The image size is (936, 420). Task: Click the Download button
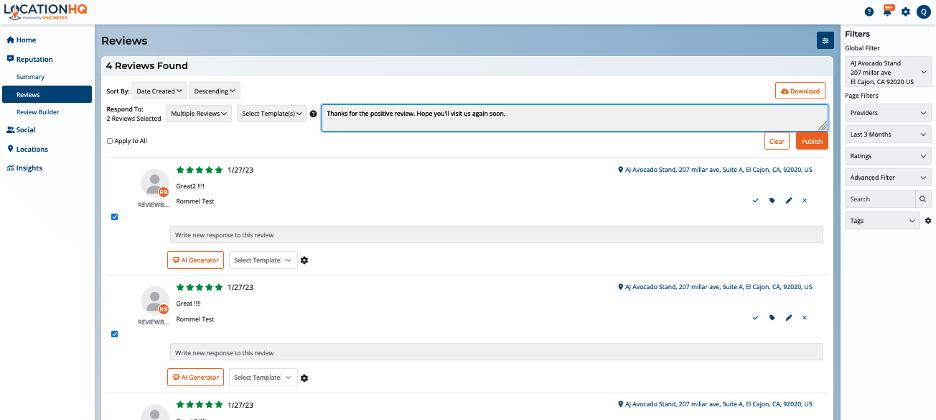[800, 91]
